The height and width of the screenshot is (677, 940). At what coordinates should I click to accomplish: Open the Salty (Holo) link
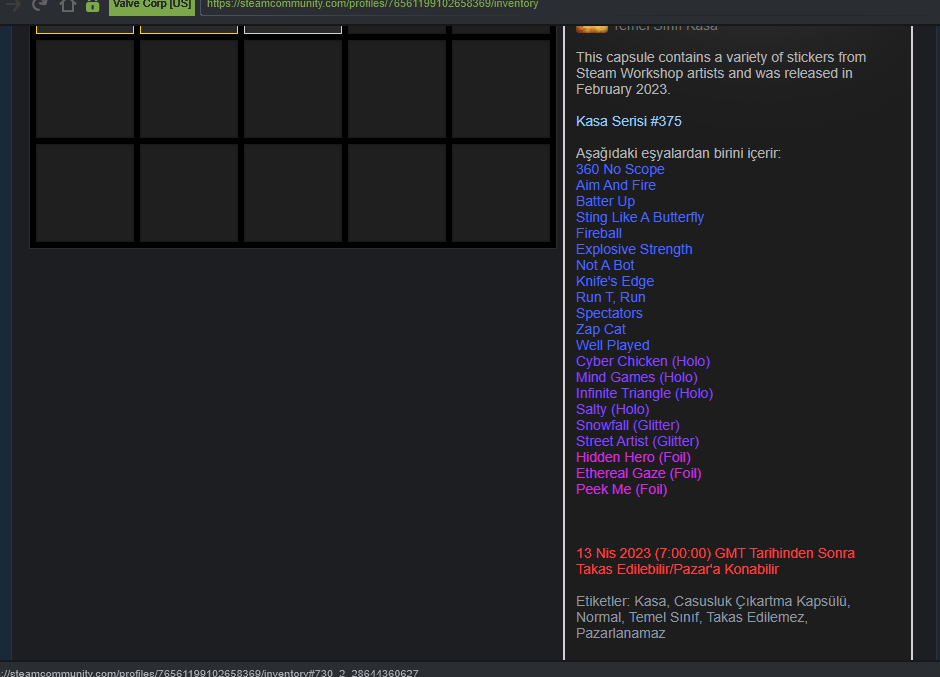(x=612, y=410)
